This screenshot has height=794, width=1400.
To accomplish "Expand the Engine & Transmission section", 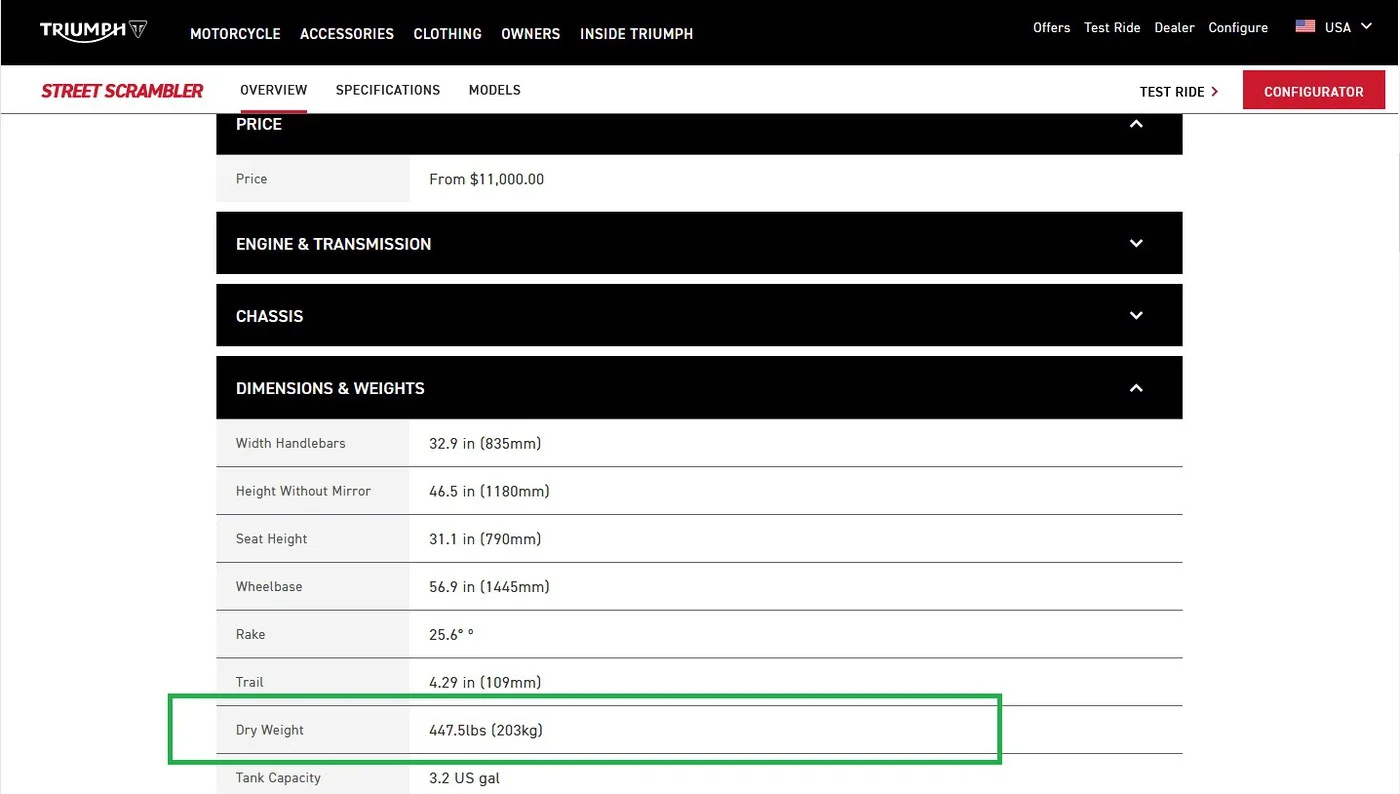I will [1135, 243].
